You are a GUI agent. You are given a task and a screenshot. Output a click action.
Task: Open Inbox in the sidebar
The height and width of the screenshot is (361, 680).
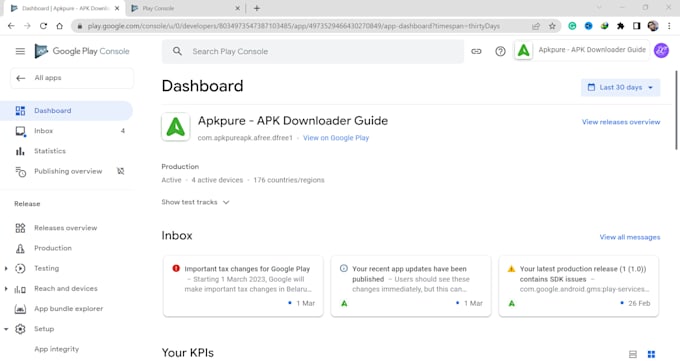(66, 131)
